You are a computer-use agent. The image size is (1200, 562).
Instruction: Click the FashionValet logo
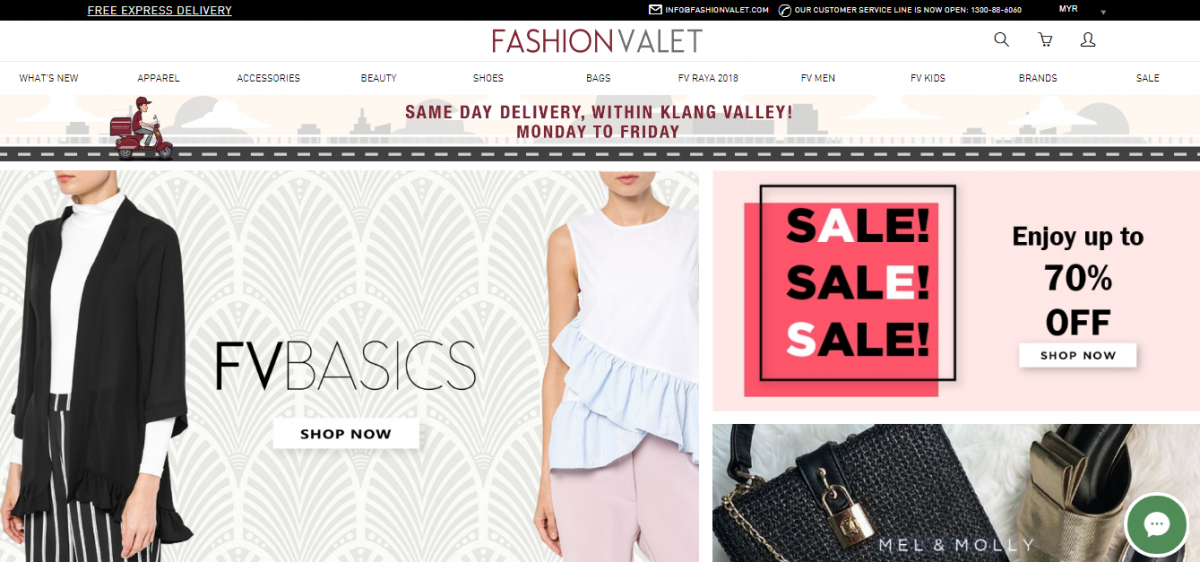[x=597, y=40]
